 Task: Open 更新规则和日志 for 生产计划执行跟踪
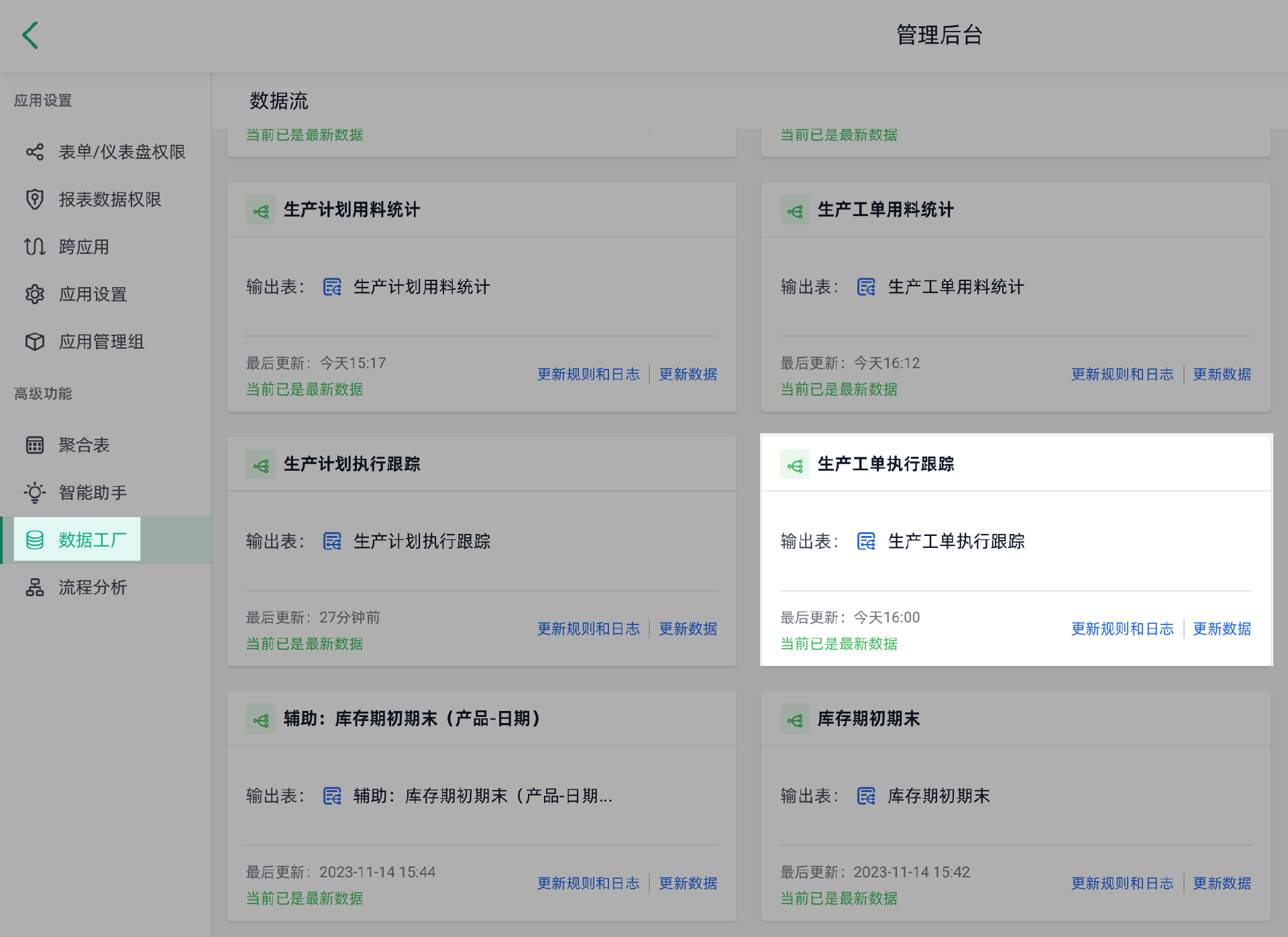pyautogui.click(x=588, y=629)
